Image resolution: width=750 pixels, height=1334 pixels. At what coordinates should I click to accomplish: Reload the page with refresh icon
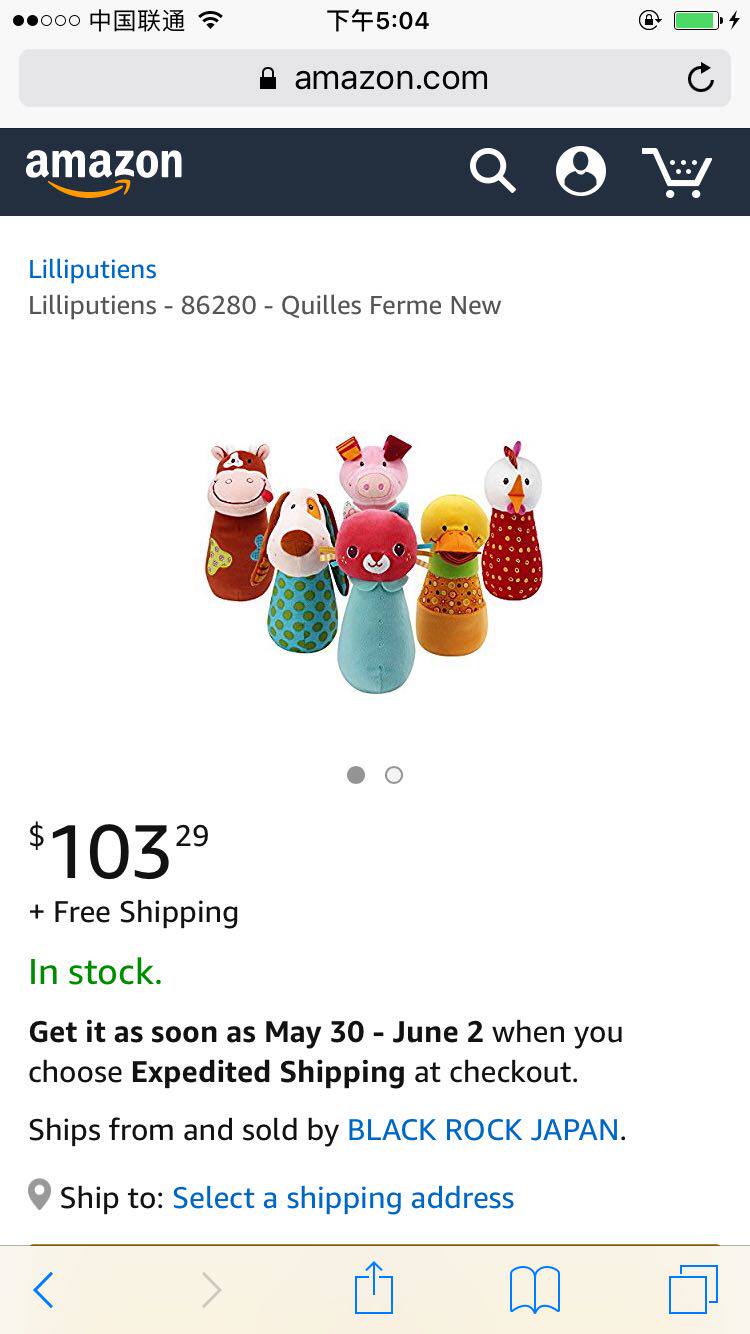(x=701, y=78)
